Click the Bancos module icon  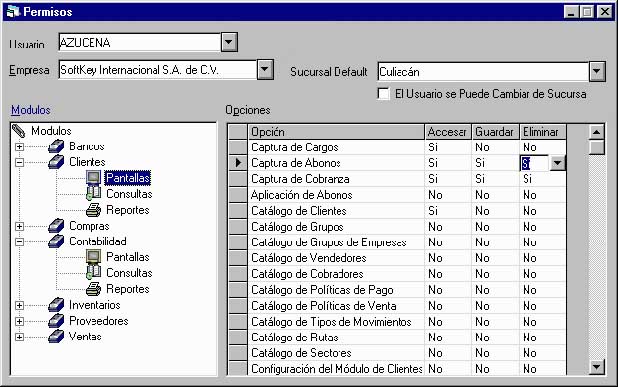coord(56,147)
